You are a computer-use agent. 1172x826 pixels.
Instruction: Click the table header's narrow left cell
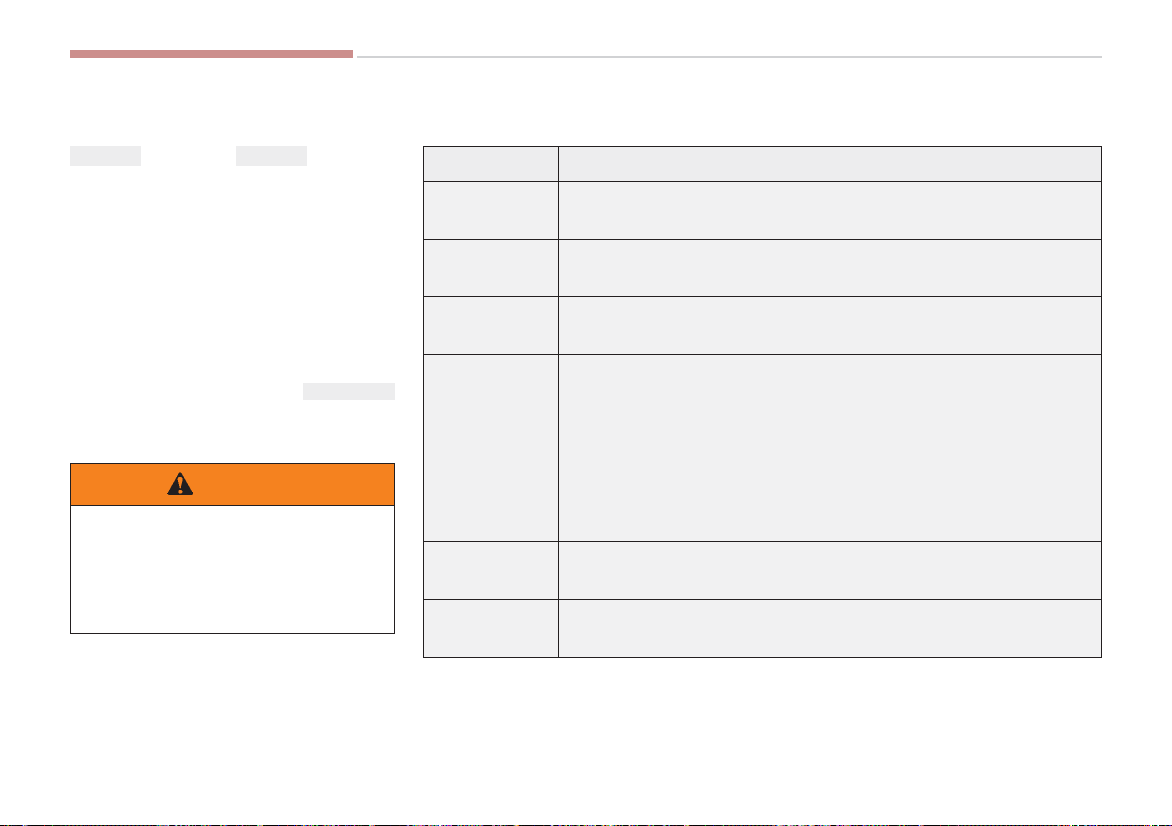coord(490,164)
